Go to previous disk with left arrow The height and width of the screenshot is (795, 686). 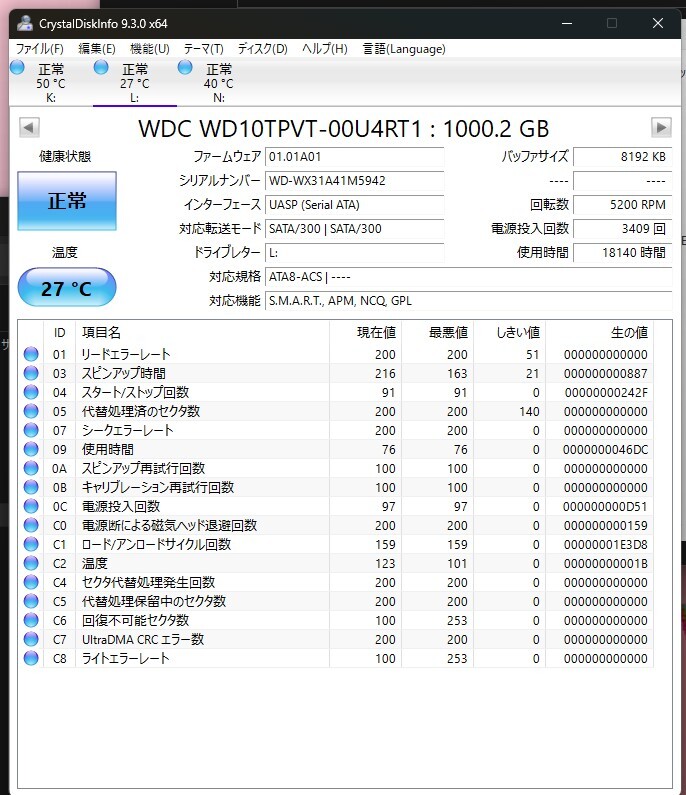pos(29,127)
